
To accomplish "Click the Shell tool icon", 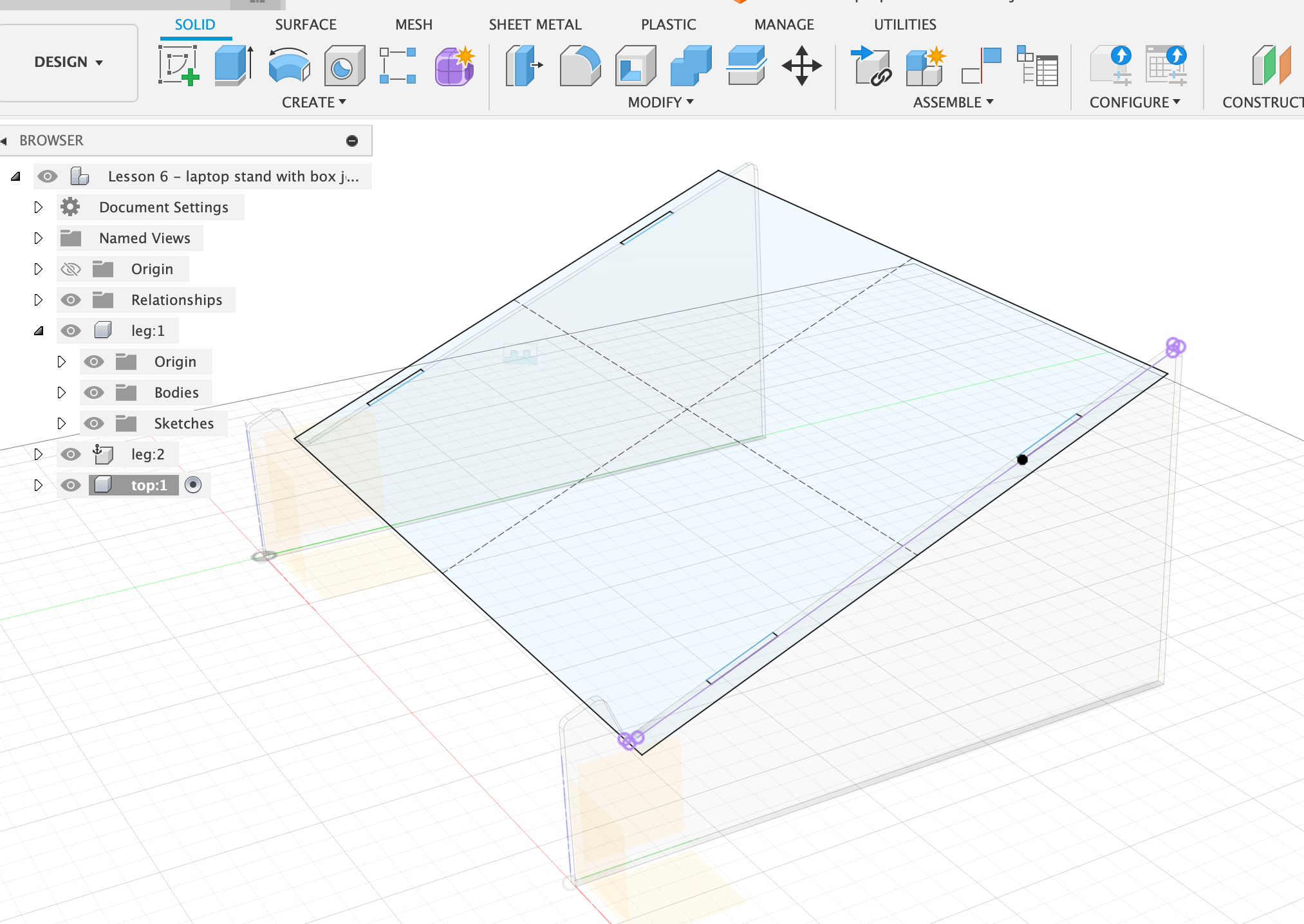I will [635, 65].
